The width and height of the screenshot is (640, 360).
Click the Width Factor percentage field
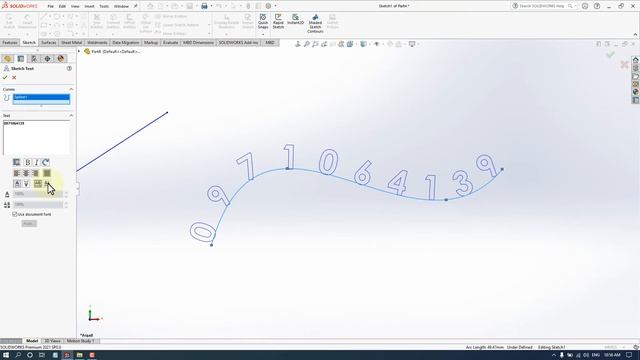38,194
